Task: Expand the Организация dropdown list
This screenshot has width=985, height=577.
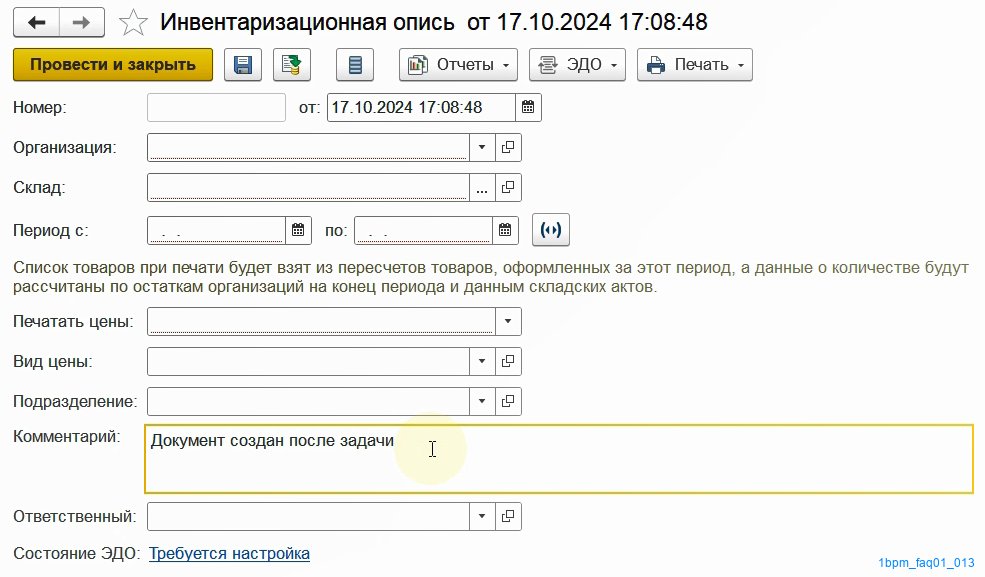Action: 482,148
